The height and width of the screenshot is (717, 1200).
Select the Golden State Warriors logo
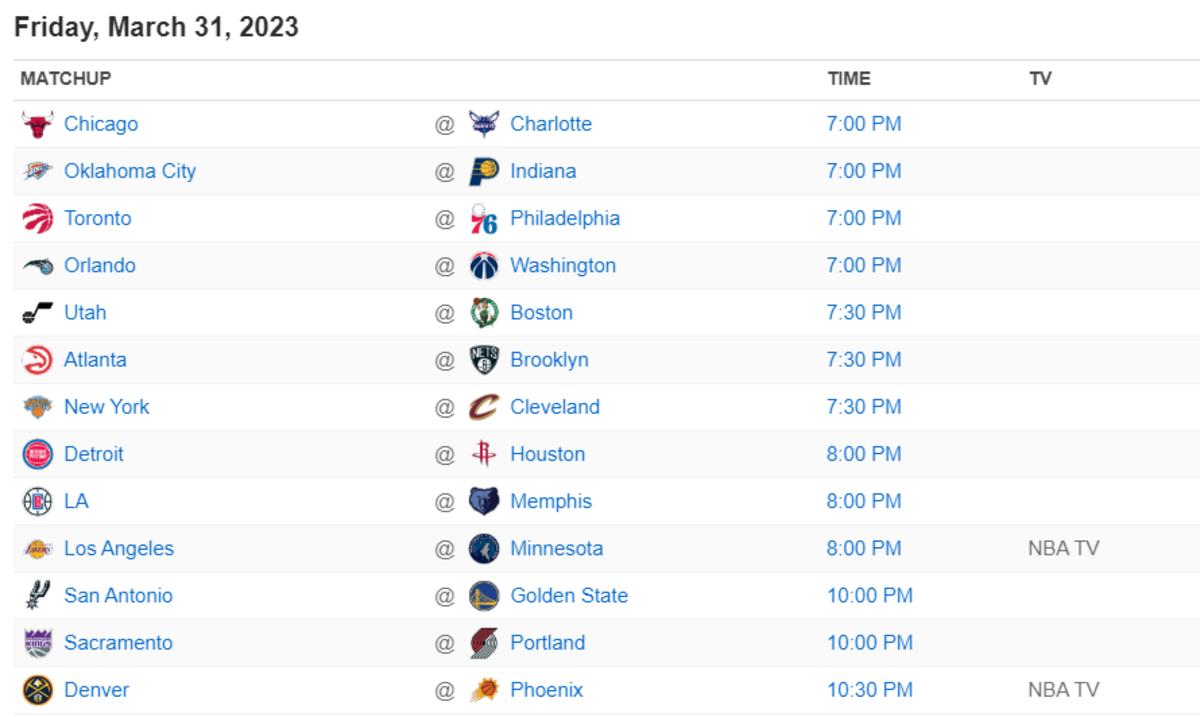(x=483, y=595)
